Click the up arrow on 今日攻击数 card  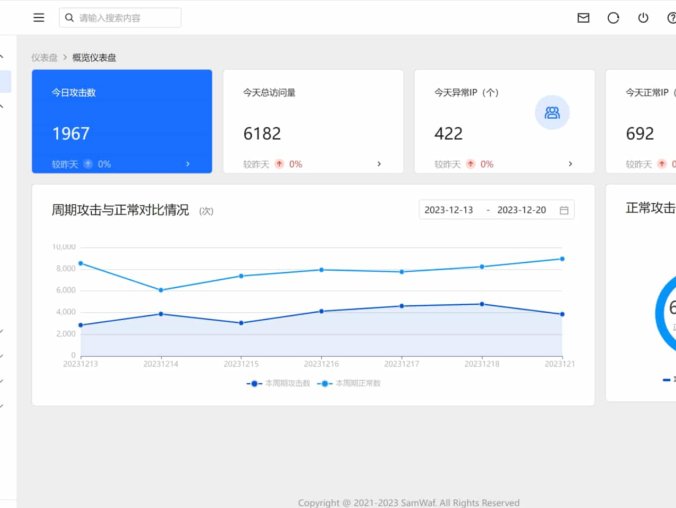(88, 164)
